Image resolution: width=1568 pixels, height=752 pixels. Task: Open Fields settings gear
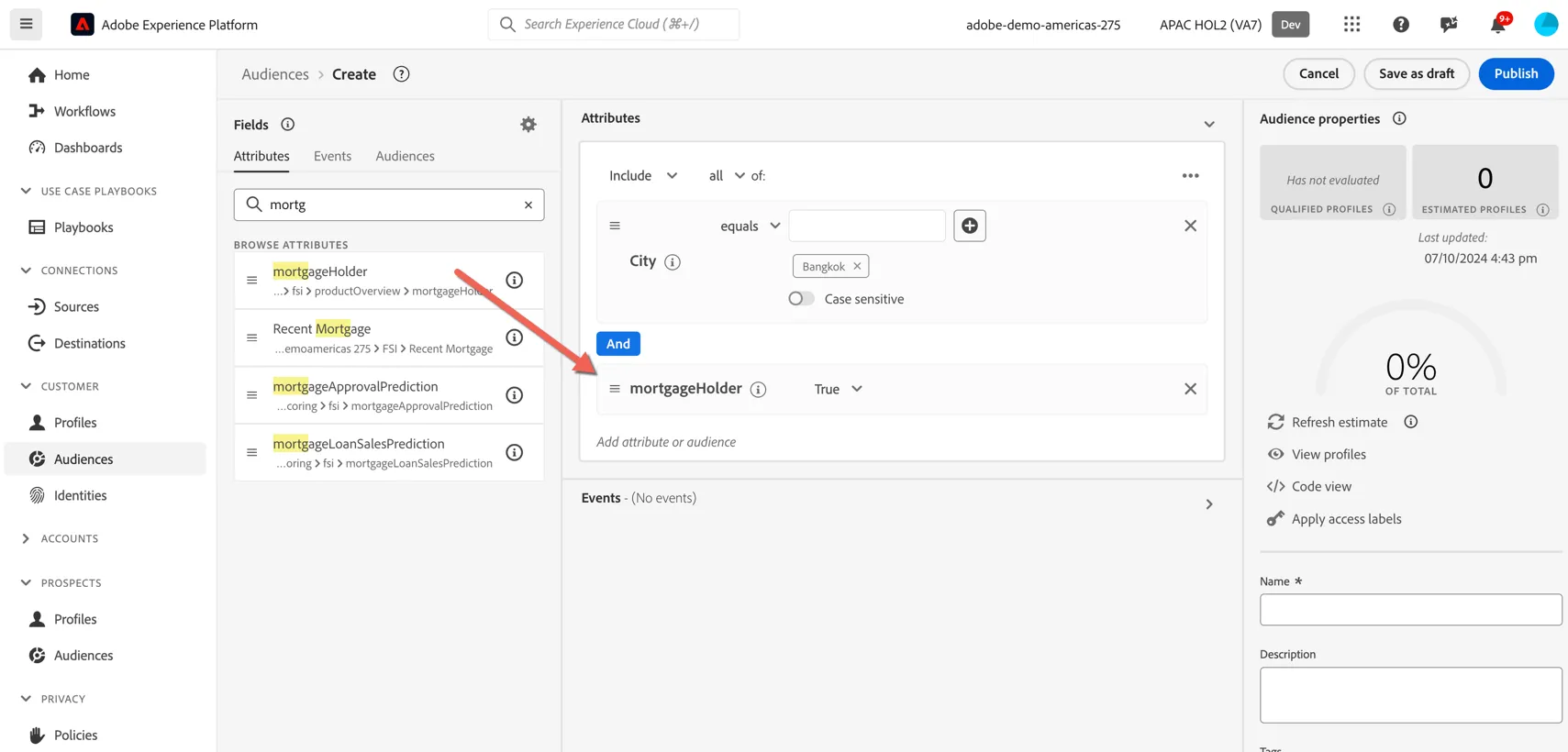pyautogui.click(x=528, y=125)
